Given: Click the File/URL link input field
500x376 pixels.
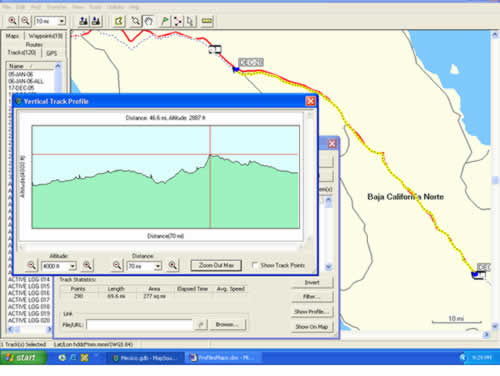Looking at the screenshot, I should [139, 324].
